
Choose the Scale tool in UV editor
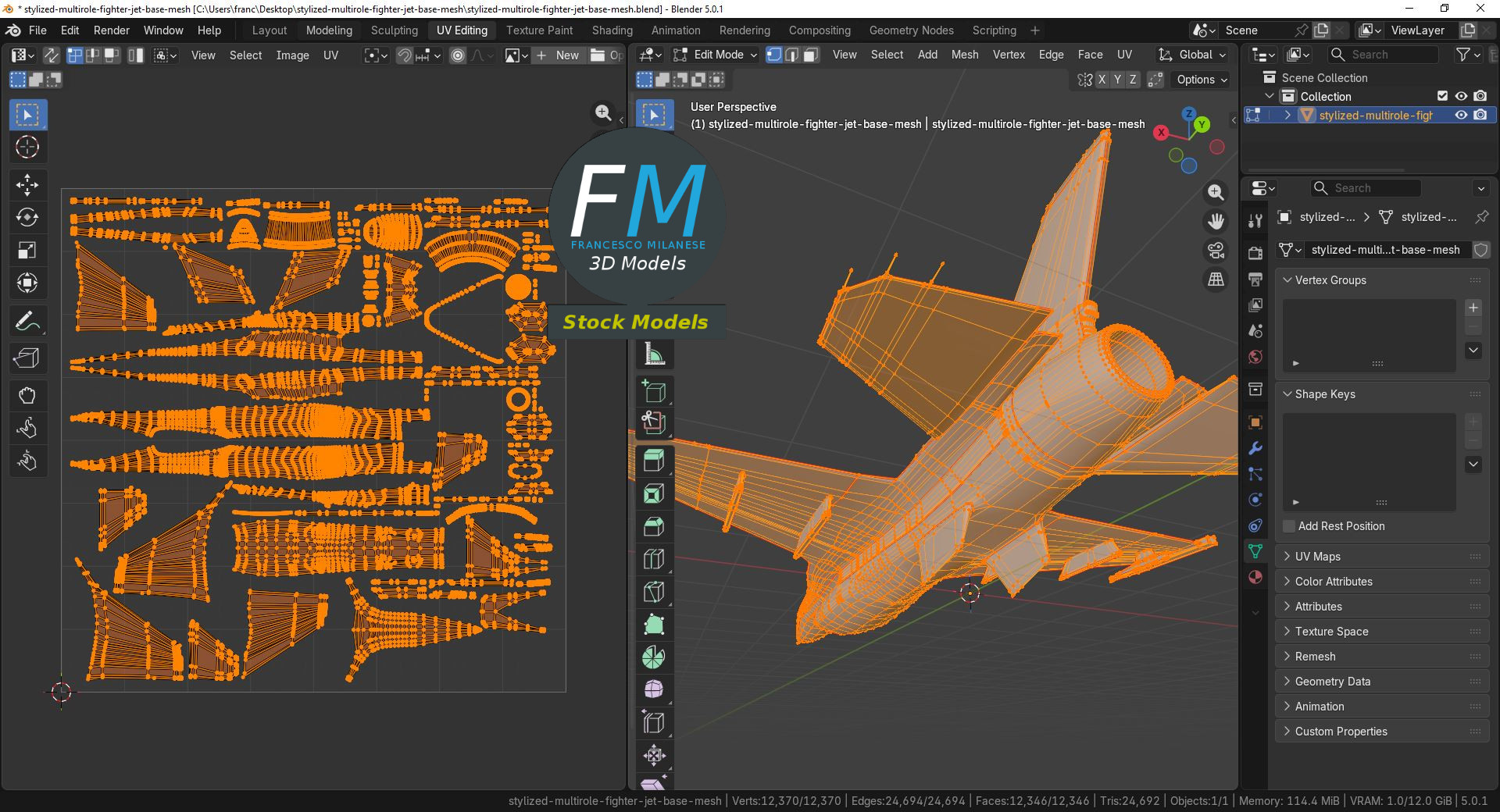coord(27,251)
